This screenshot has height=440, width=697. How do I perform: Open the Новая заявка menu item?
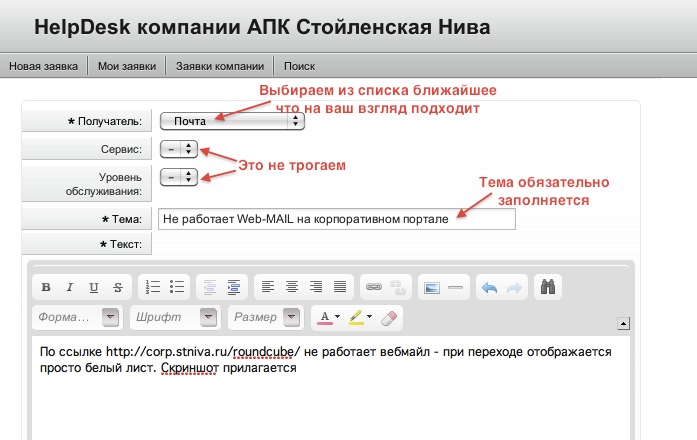tap(44, 66)
